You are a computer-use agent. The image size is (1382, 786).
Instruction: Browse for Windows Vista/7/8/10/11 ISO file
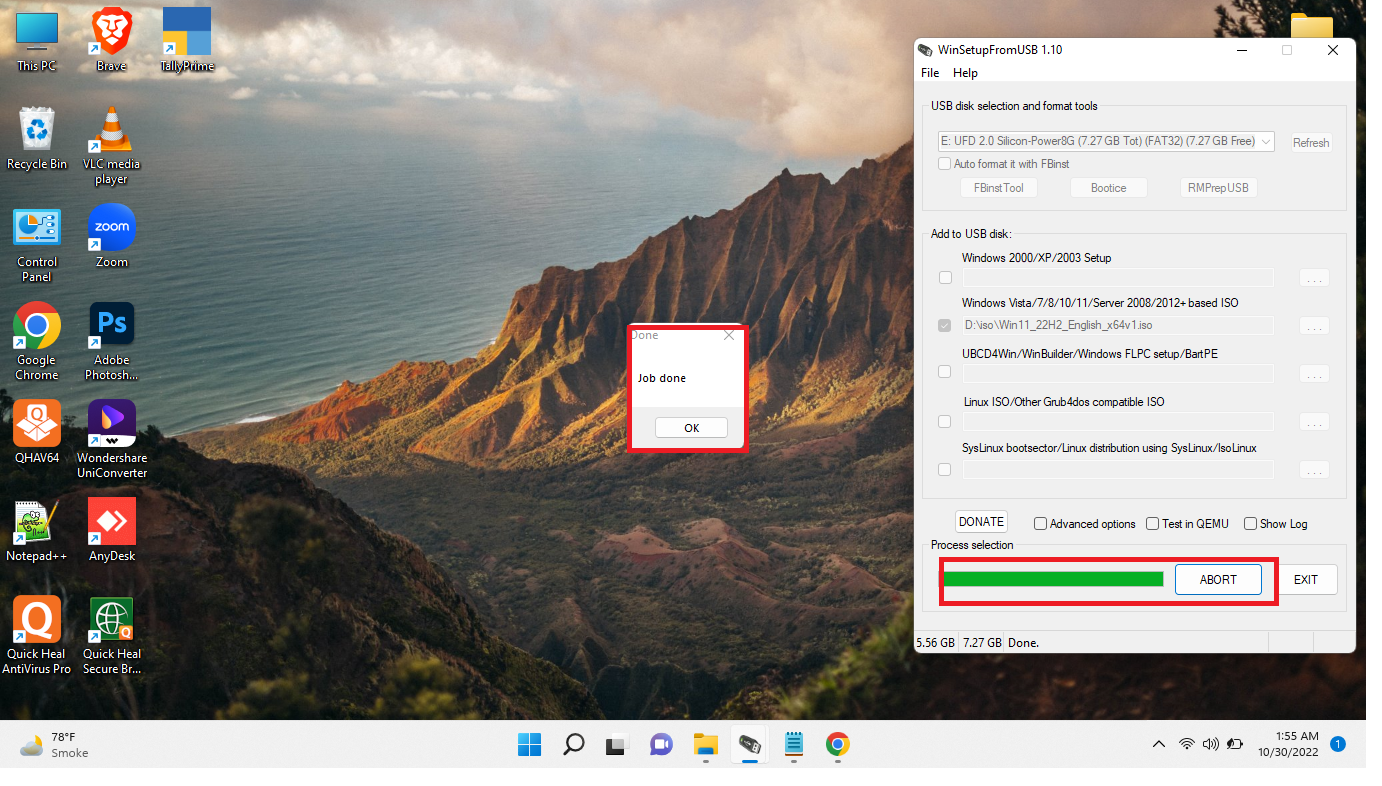(1314, 326)
